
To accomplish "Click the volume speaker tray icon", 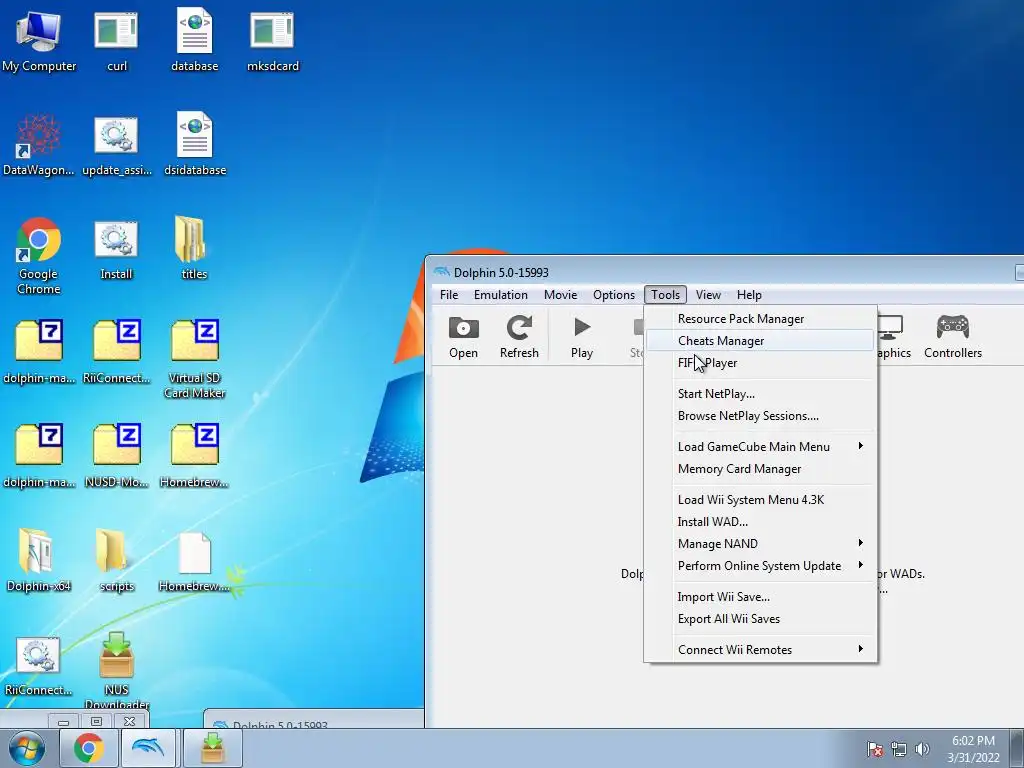I will coord(922,749).
